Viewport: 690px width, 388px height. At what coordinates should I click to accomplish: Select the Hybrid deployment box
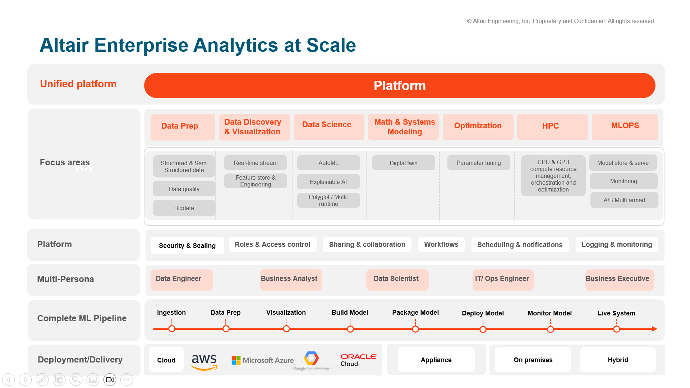(x=618, y=360)
